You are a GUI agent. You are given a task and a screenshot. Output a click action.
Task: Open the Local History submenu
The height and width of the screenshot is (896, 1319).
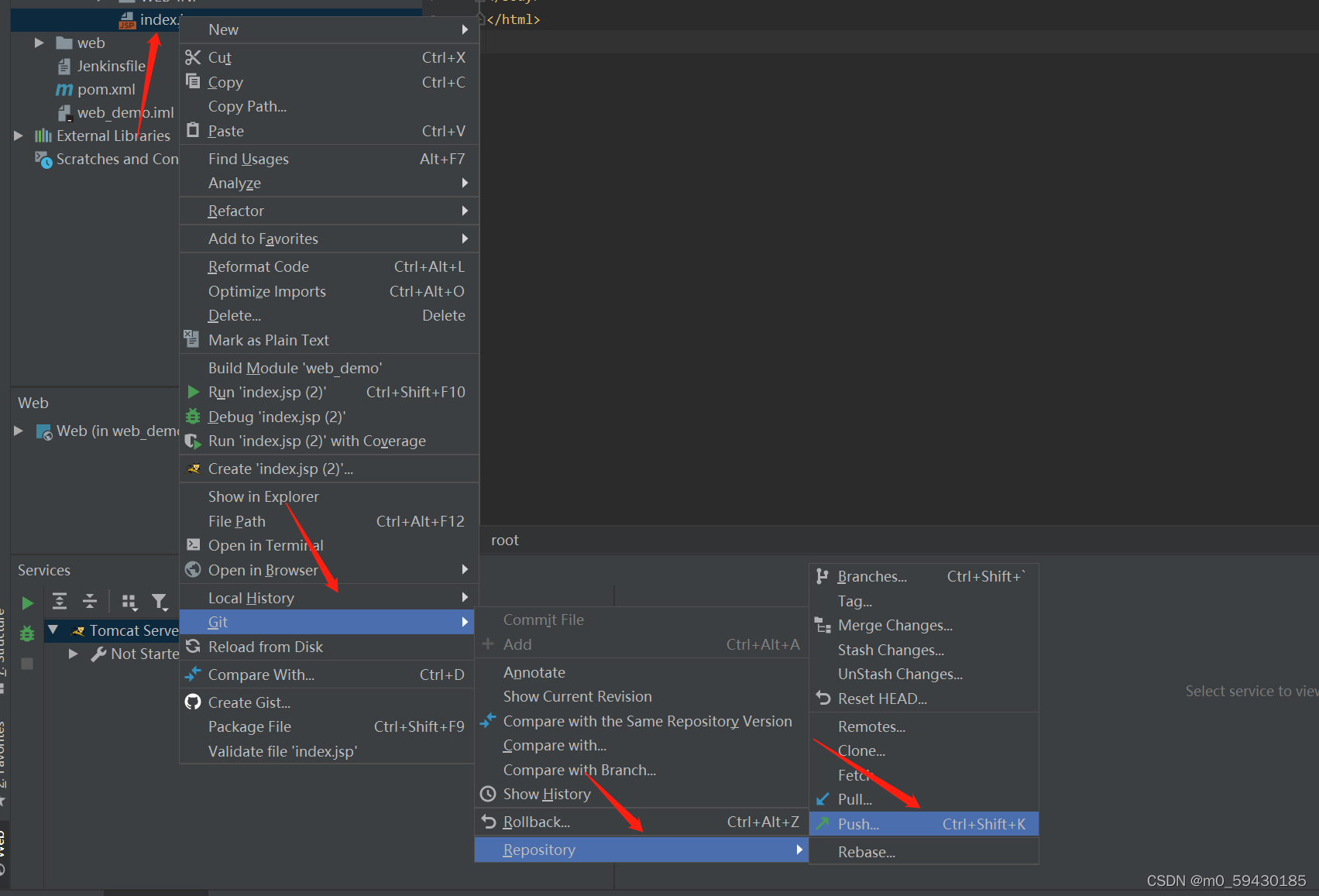(x=329, y=598)
